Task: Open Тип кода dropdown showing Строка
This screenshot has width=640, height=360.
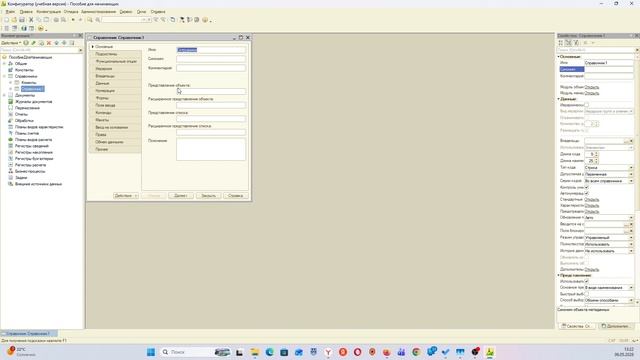Action: [631, 168]
